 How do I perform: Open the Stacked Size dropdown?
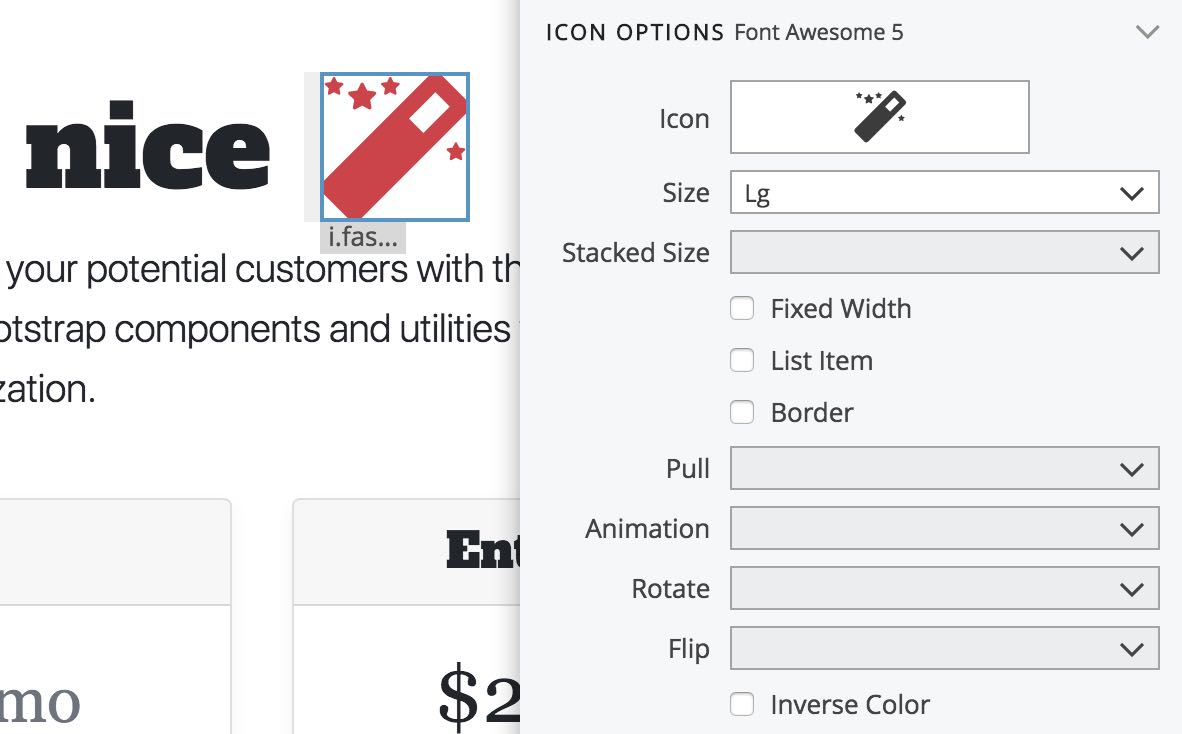(944, 252)
